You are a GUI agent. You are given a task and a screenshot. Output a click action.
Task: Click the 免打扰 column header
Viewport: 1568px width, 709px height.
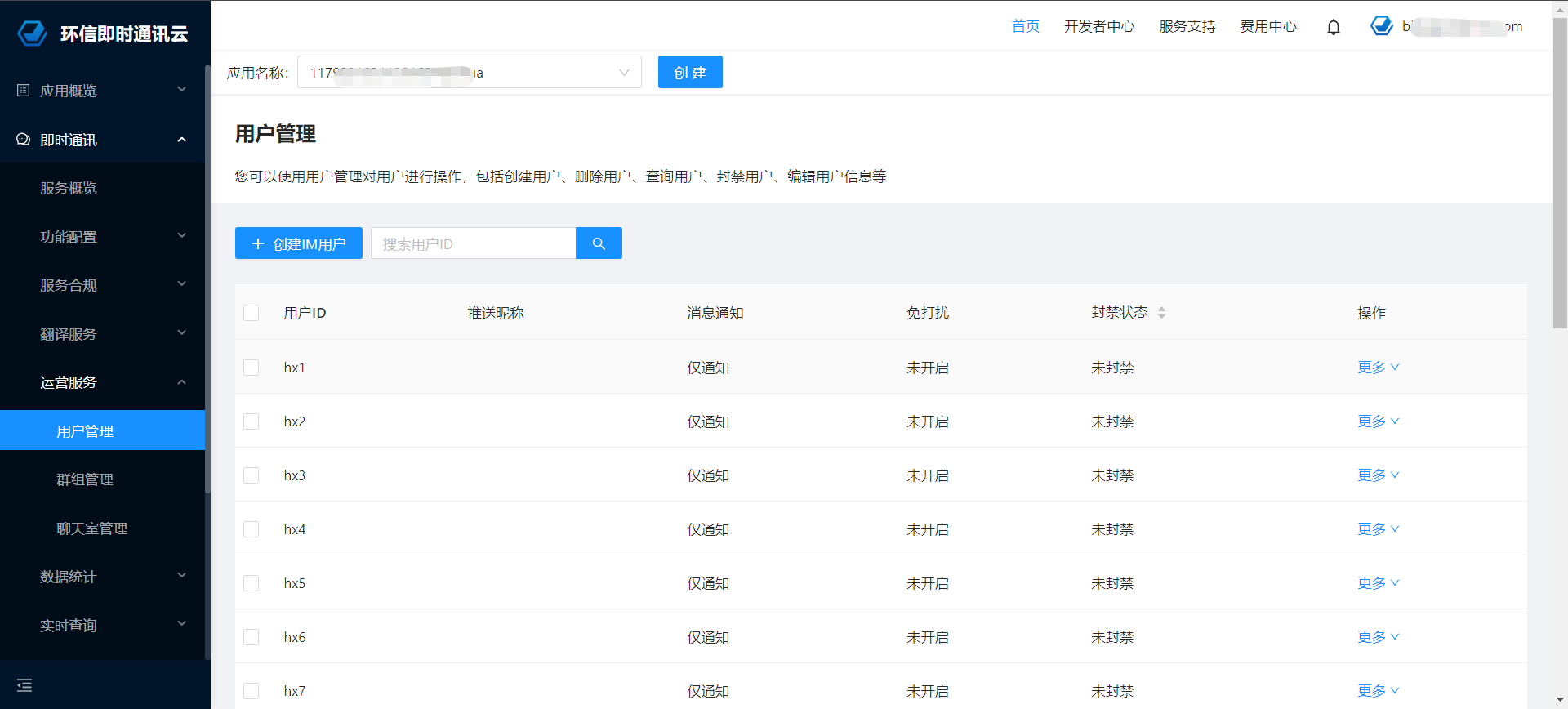[x=928, y=313]
